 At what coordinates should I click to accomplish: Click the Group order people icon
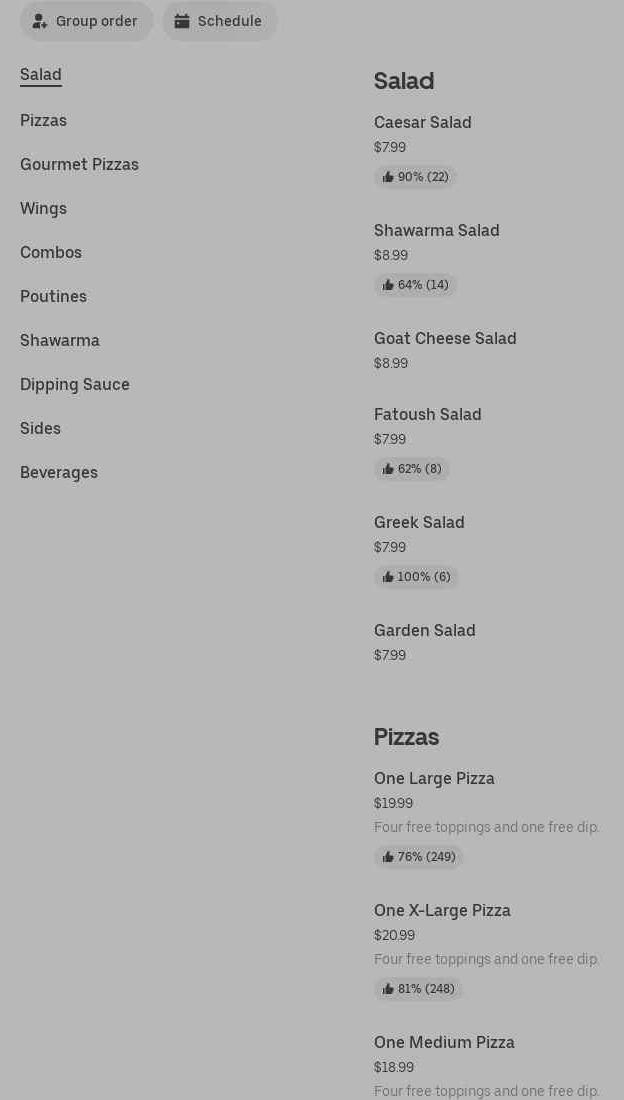coord(40,21)
